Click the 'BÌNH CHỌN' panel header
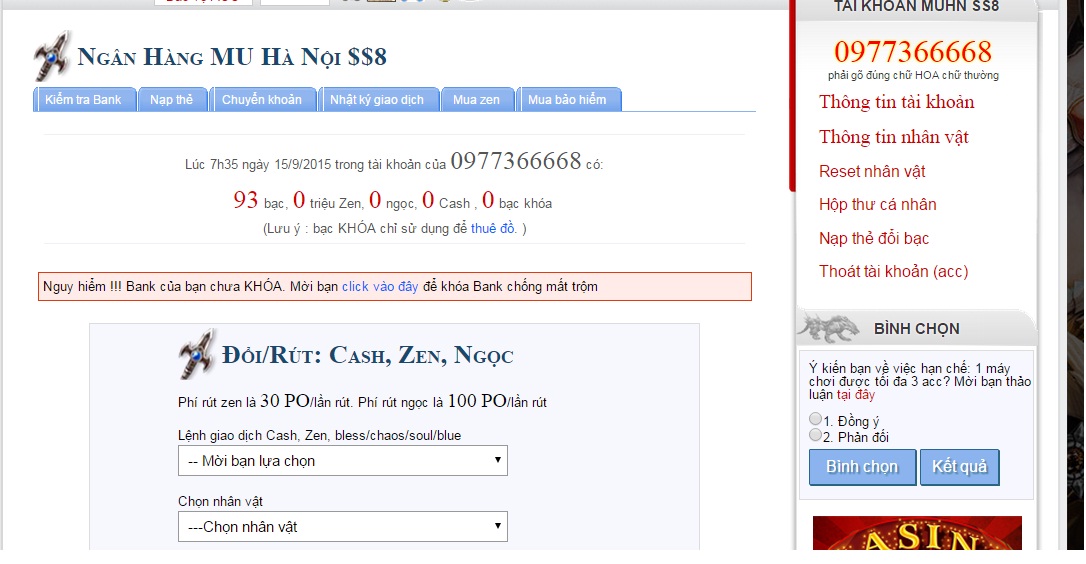The height and width of the screenshot is (564, 1086). [x=917, y=329]
